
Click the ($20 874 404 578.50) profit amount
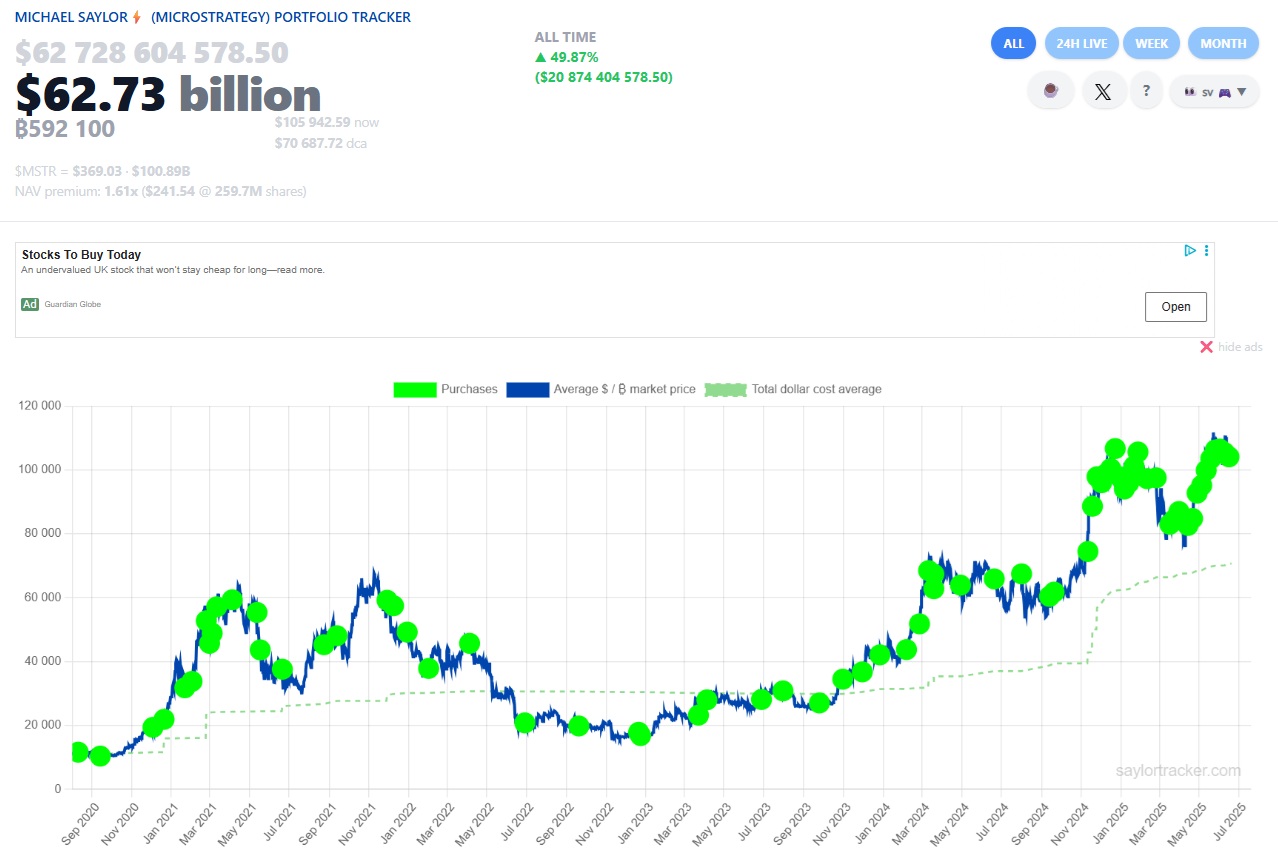[x=603, y=77]
